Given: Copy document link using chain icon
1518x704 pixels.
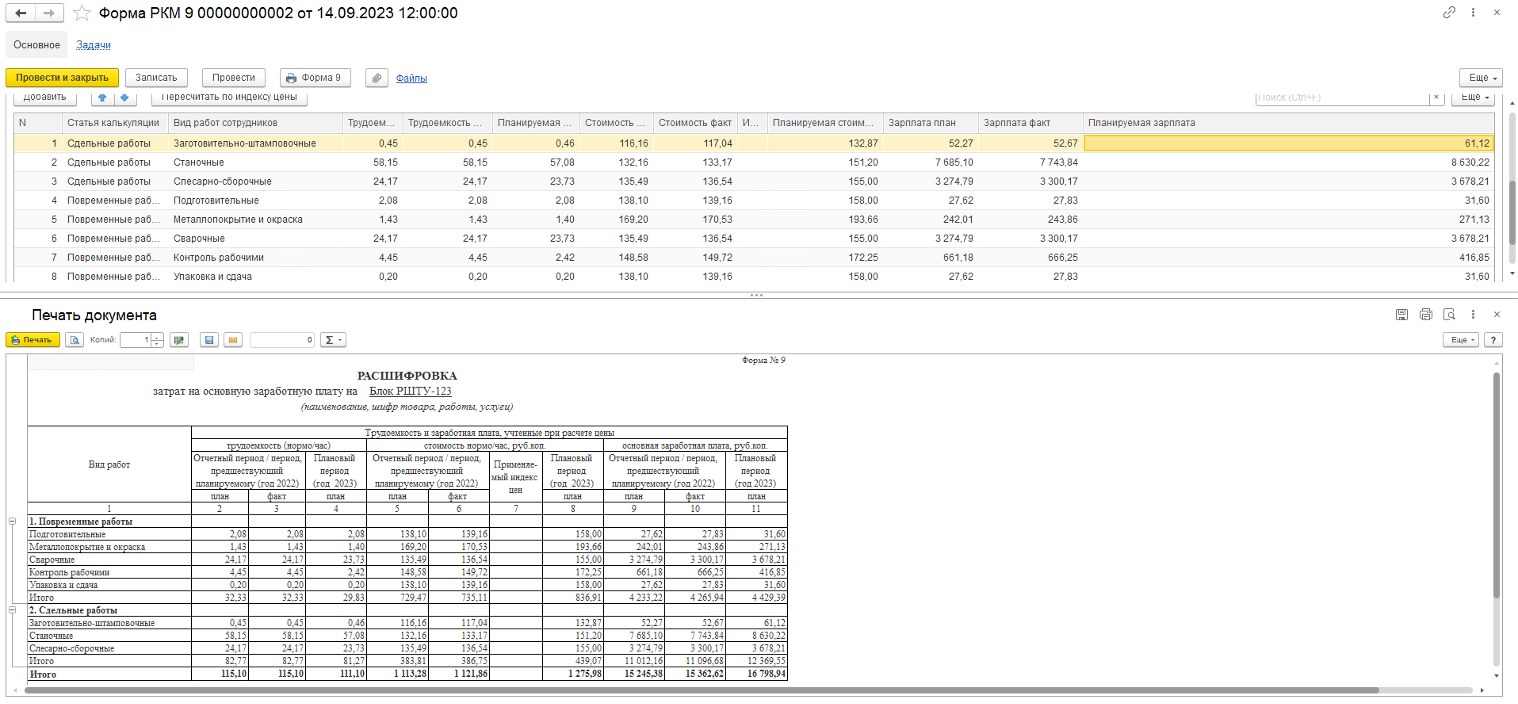Looking at the screenshot, I should pos(1449,13).
